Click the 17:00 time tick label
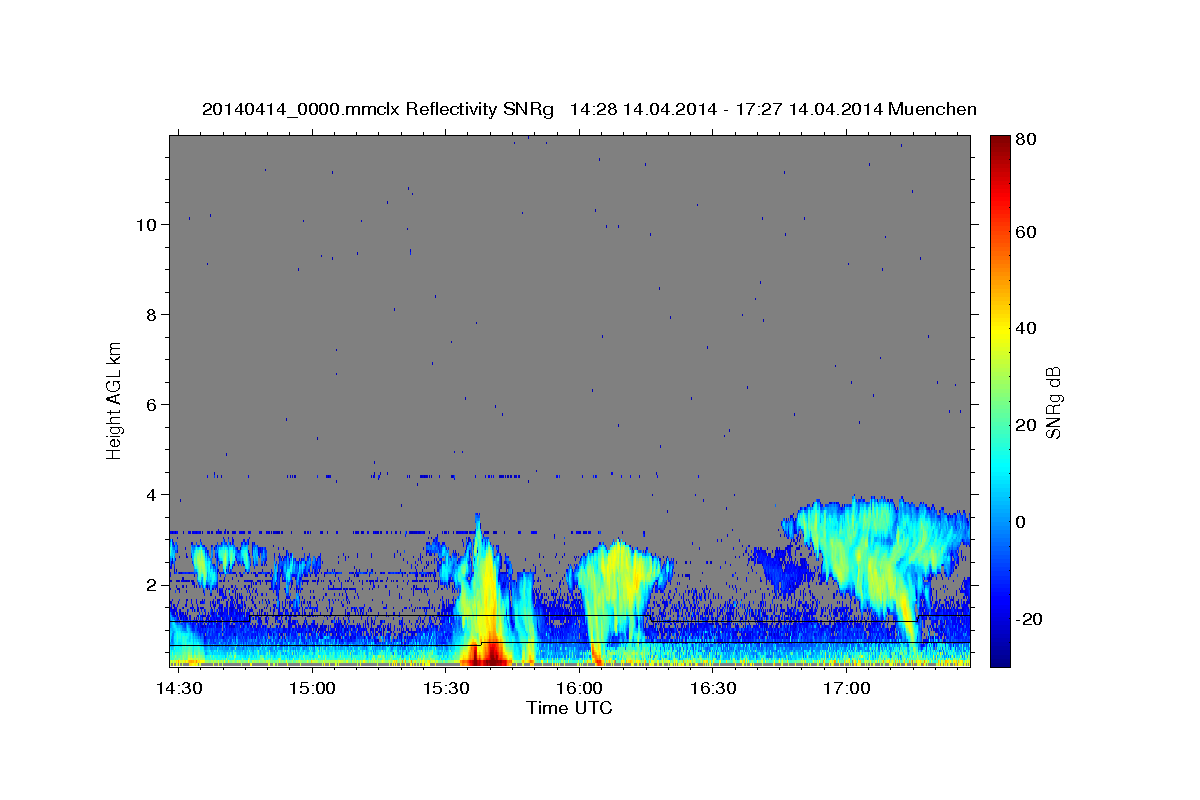The width and height of the screenshot is (1200, 800). click(x=847, y=689)
